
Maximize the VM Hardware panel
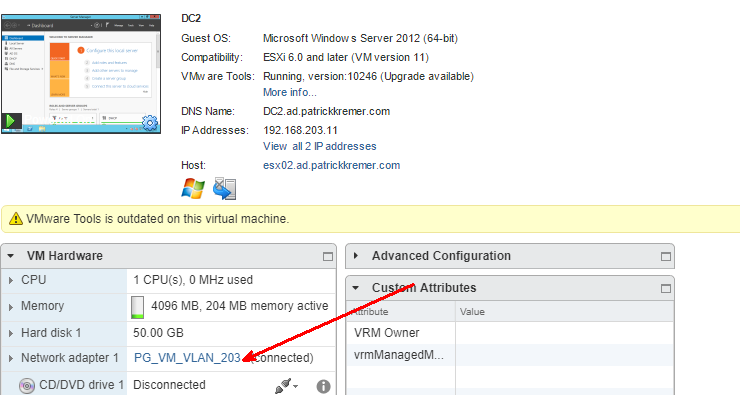coord(328,257)
